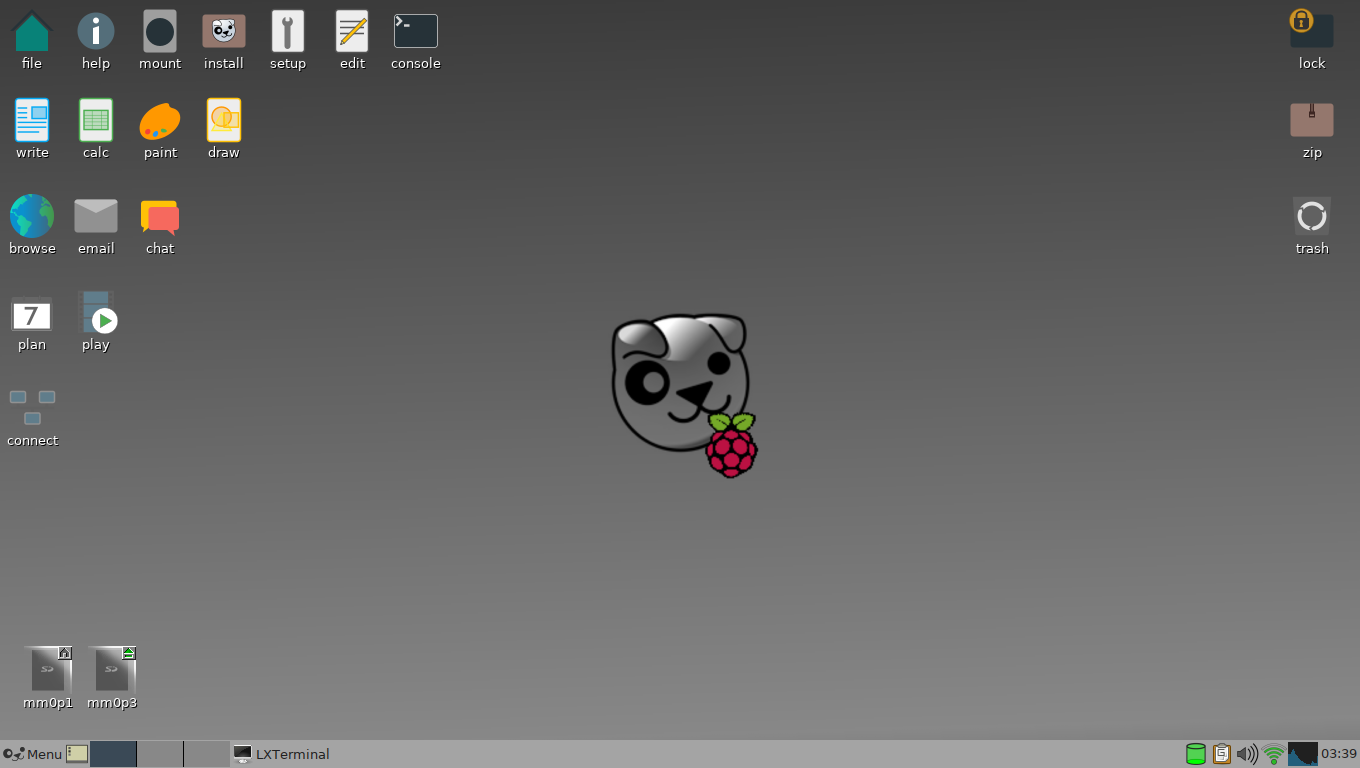
Task: Open the console terminal icon
Action: 416,31
